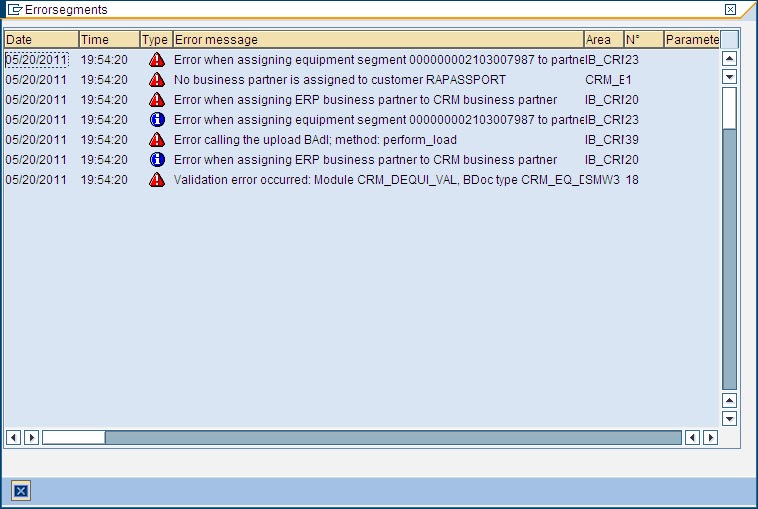
Task: Click the red error icon for ERP business partner row
Action: click(x=157, y=100)
